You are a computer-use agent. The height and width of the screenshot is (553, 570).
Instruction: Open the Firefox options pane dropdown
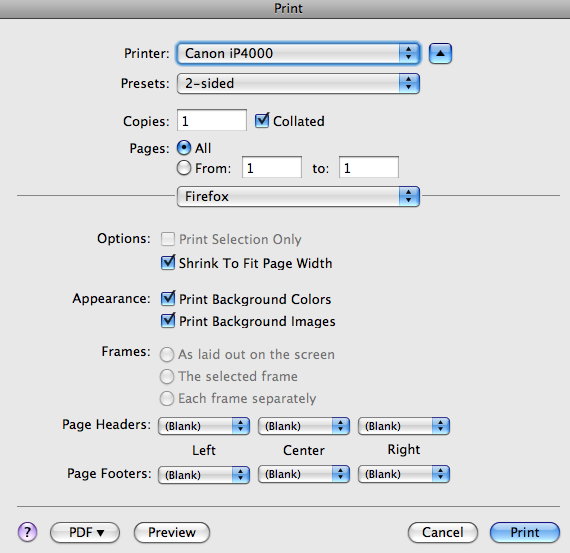click(x=298, y=196)
